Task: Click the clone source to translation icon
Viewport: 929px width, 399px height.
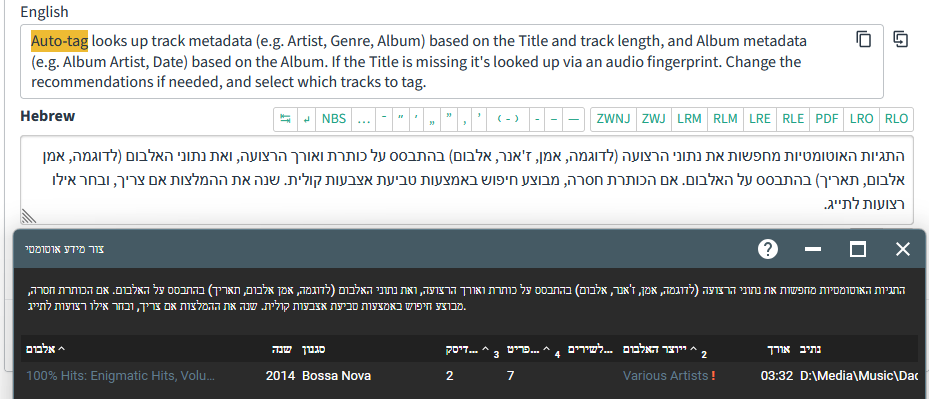Action: point(901,39)
